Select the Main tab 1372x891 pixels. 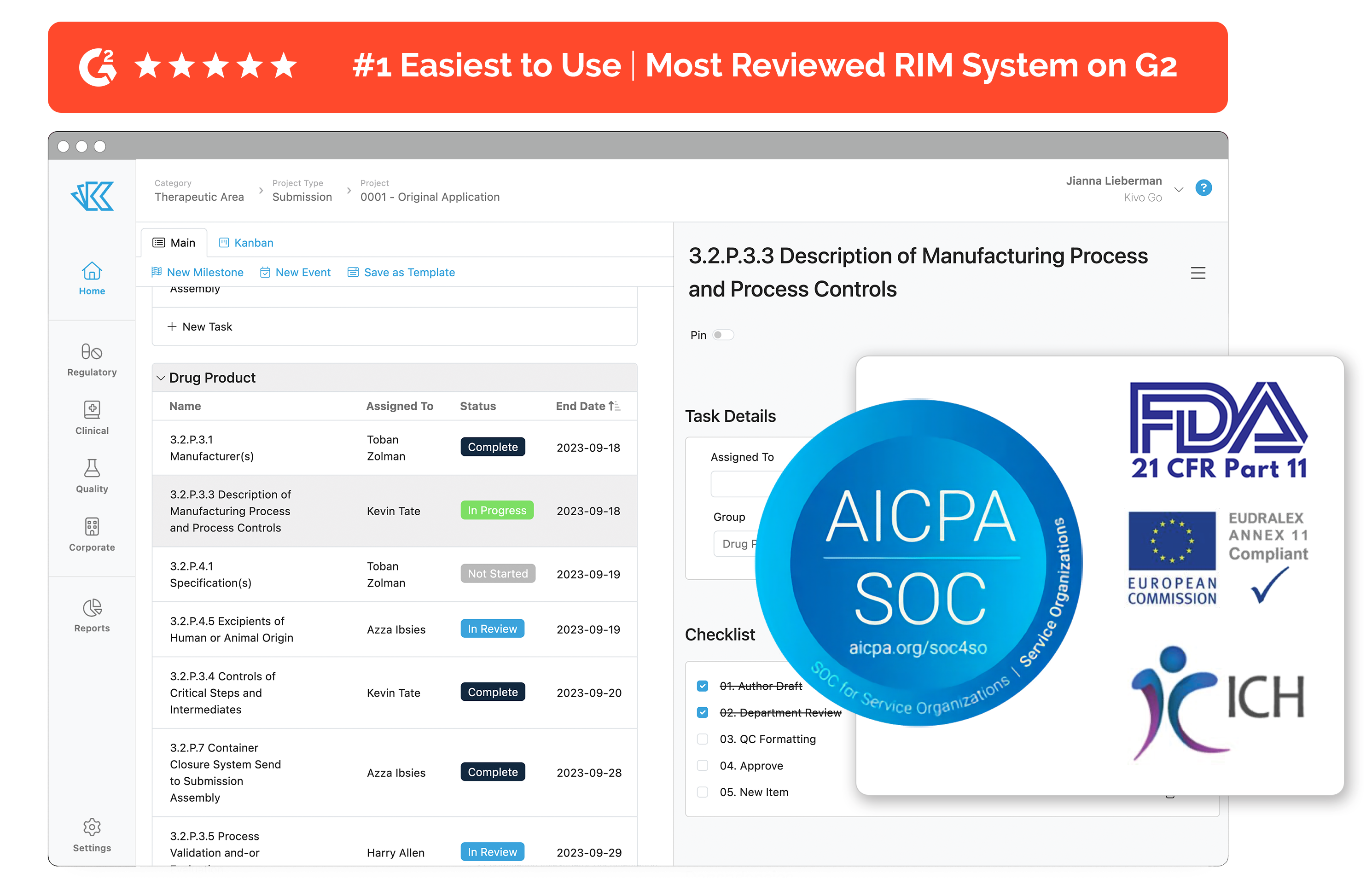point(174,242)
